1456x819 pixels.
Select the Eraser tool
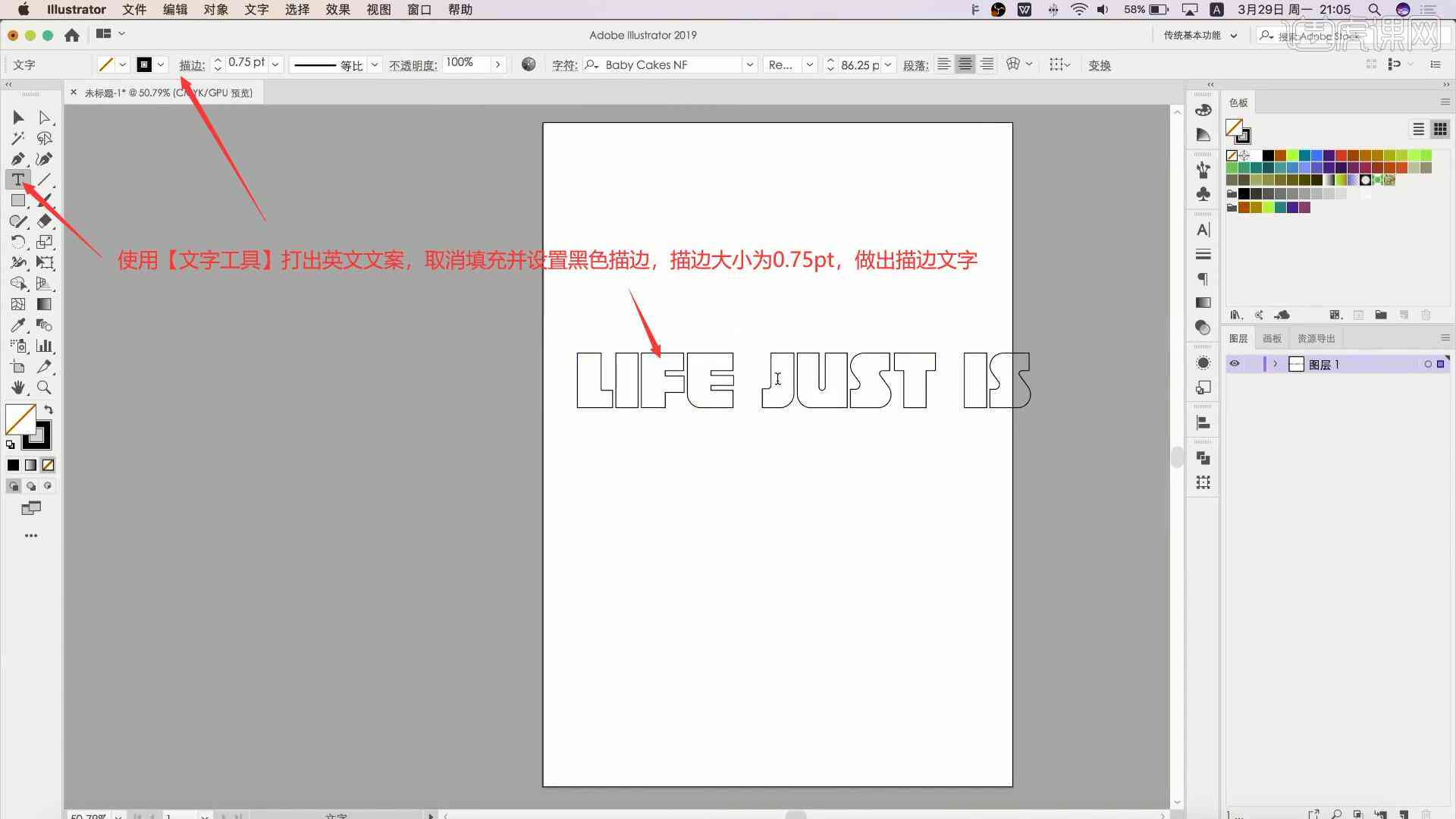pos(45,221)
